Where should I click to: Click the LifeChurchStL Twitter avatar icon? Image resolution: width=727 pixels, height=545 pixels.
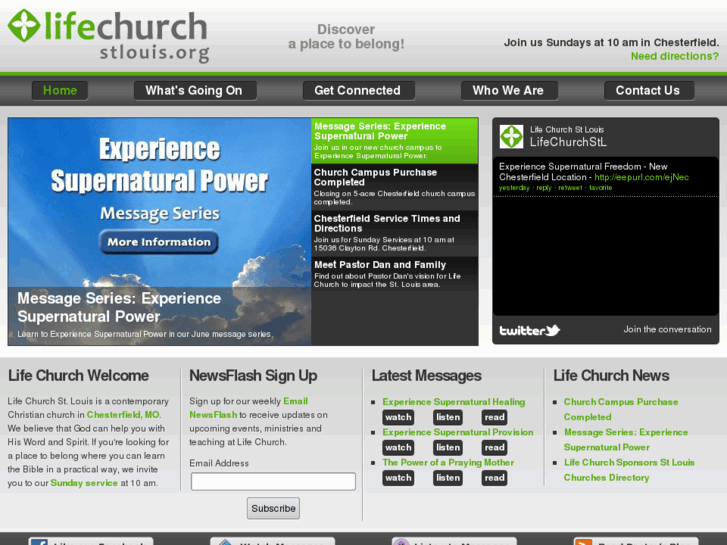pyautogui.click(x=511, y=136)
